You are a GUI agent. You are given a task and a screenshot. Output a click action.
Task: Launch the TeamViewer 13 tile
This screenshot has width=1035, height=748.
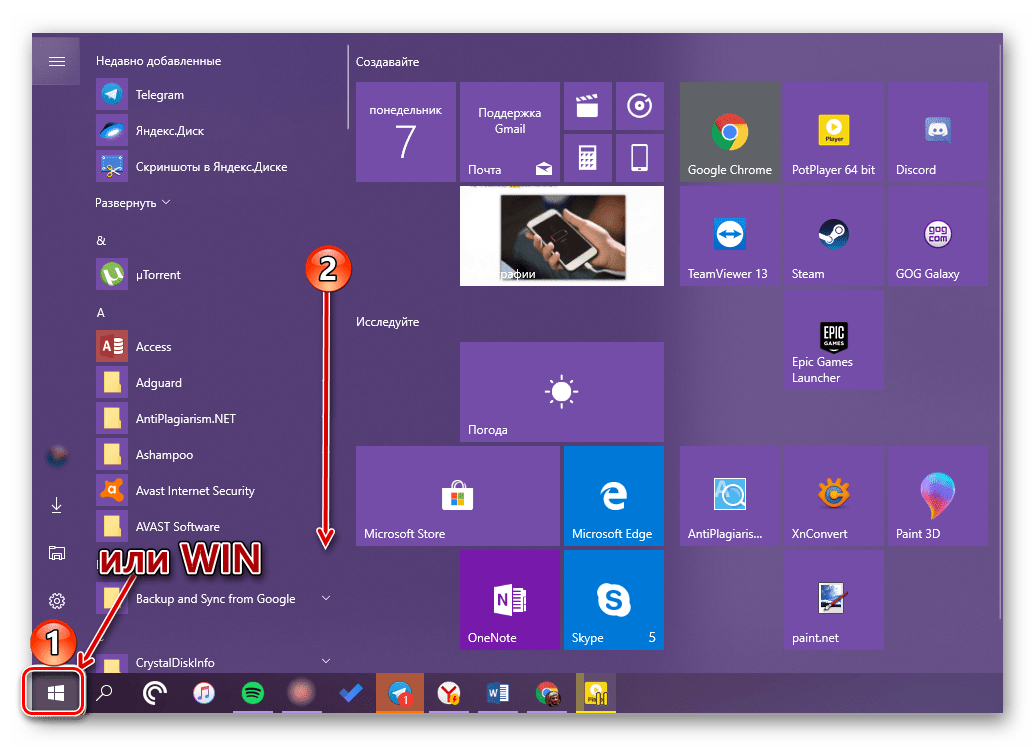tap(730, 236)
